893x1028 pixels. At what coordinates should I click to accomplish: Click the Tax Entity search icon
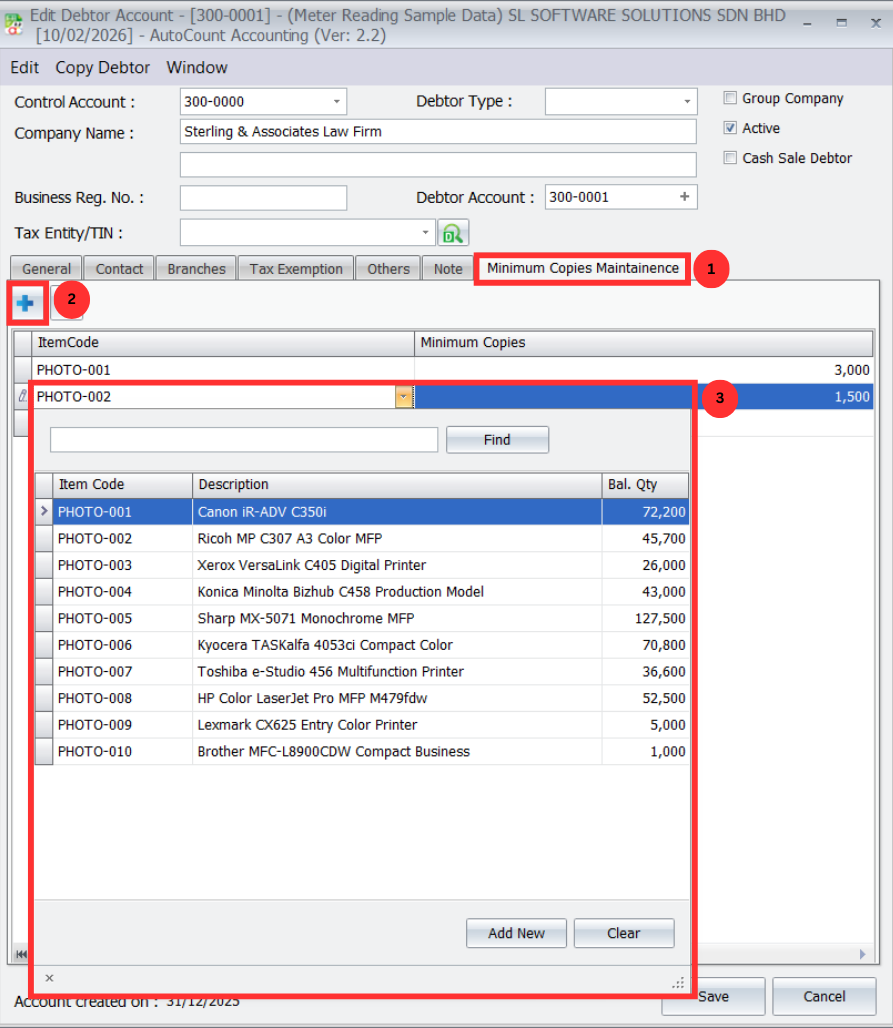tap(453, 233)
